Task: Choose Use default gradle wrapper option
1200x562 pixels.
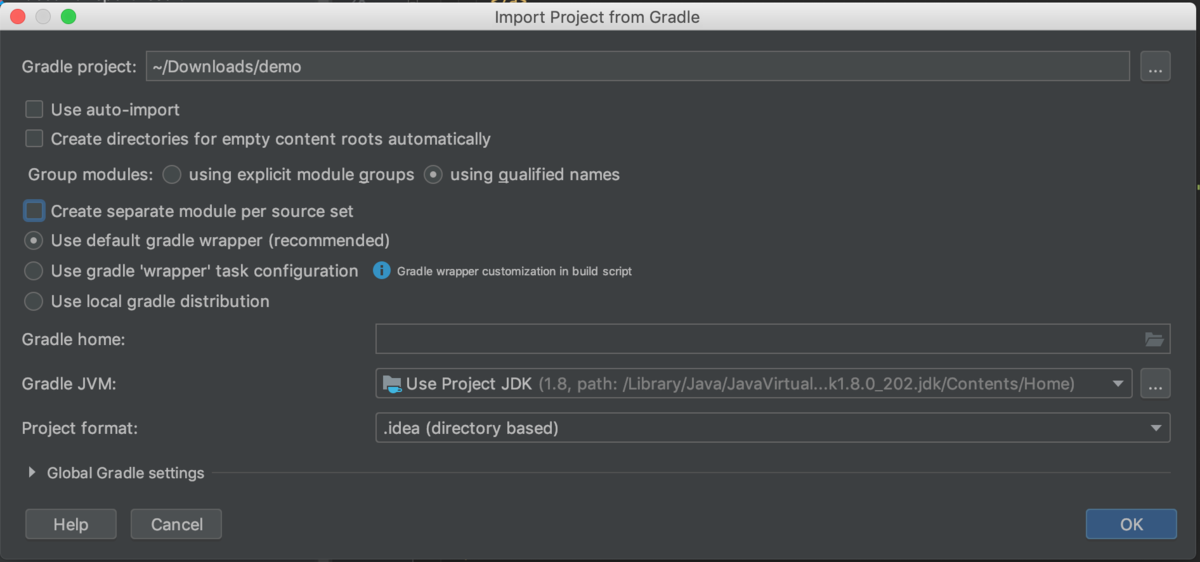Action: (34, 241)
